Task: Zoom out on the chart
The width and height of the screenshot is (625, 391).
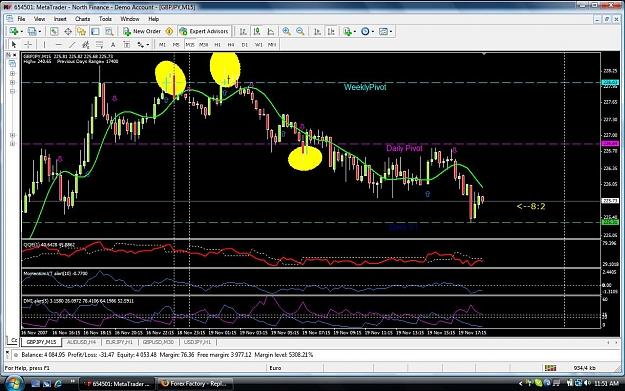Action: click(300, 31)
